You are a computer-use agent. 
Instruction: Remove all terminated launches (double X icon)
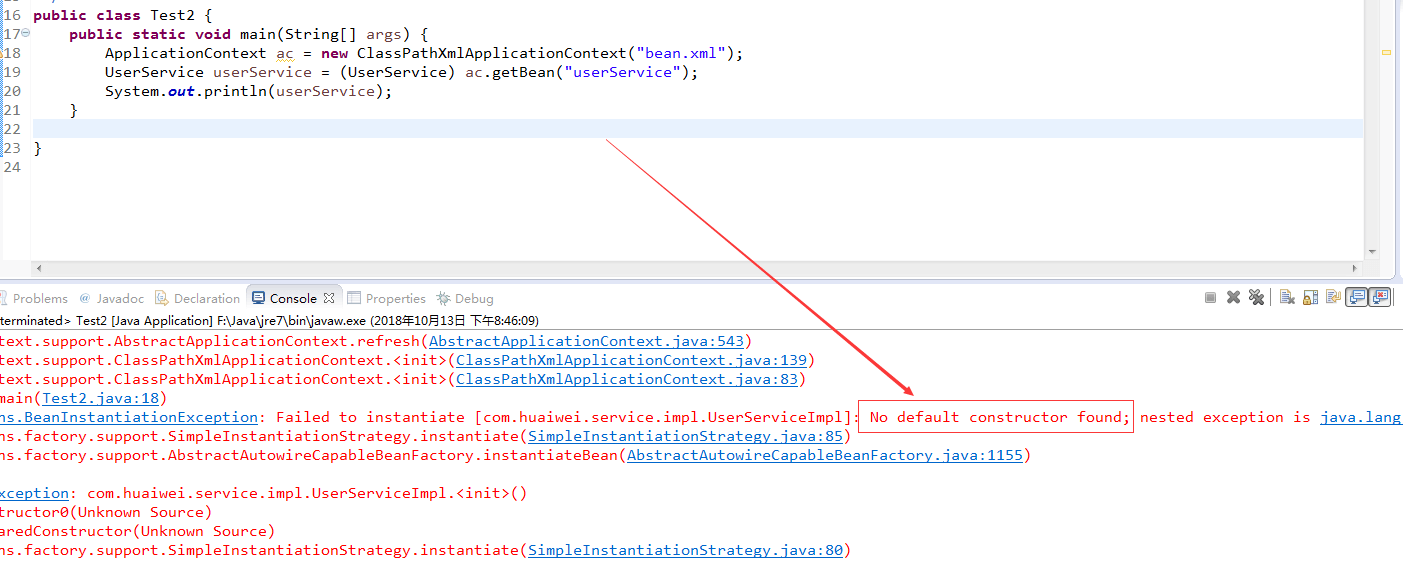coord(1256,297)
